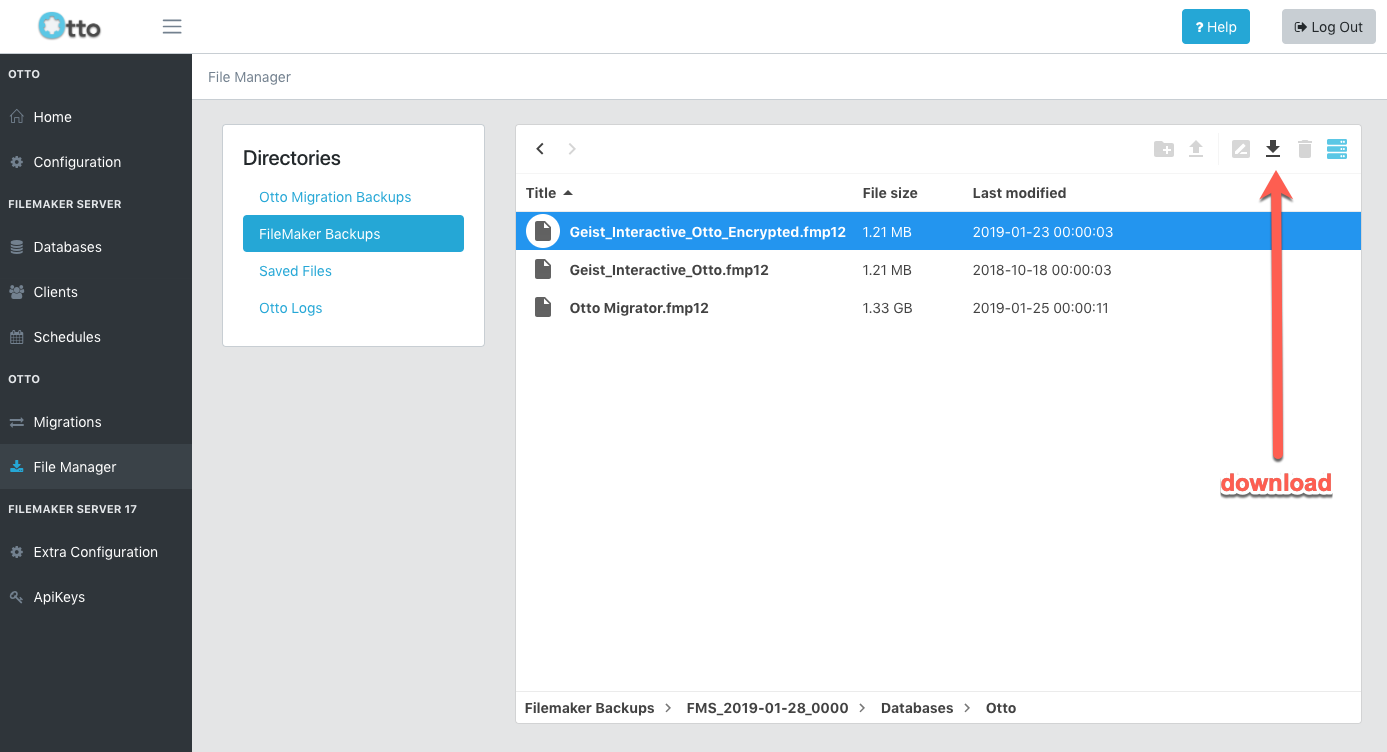Viewport: 1387px width, 752px height.
Task: Open ApiKeys section
Action: 96,597
